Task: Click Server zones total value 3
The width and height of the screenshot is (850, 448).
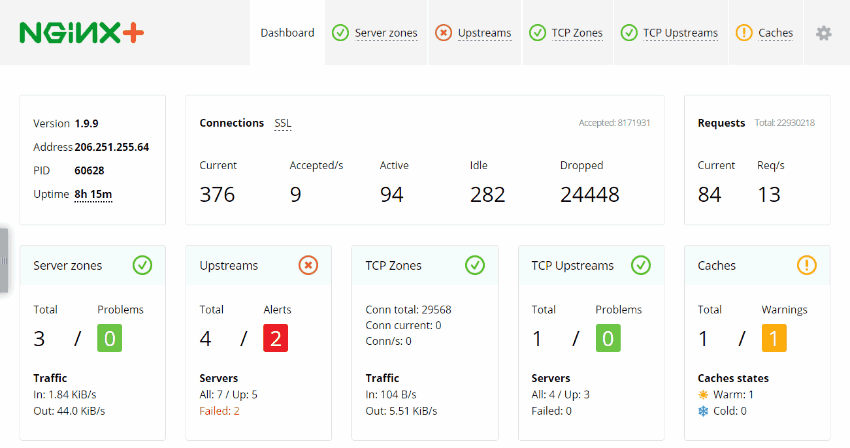Action: tap(39, 339)
